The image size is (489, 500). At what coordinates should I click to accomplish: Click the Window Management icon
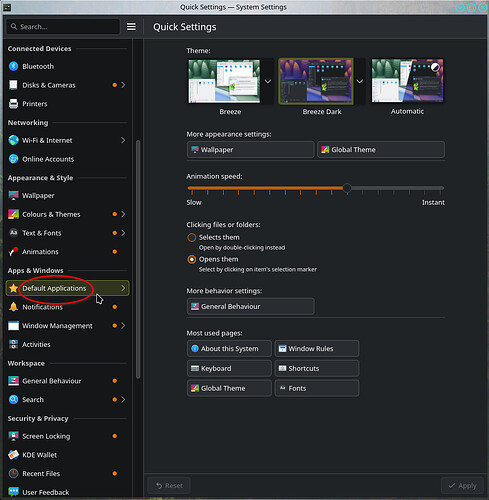[13, 326]
